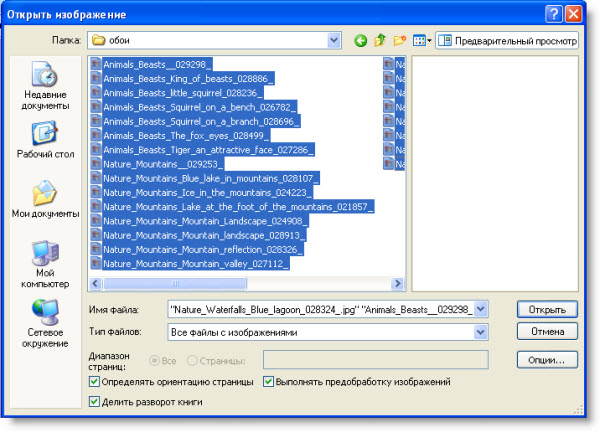Select file Nature_Mountains__029253_
The image size is (600, 431).
[x=163, y=164]
